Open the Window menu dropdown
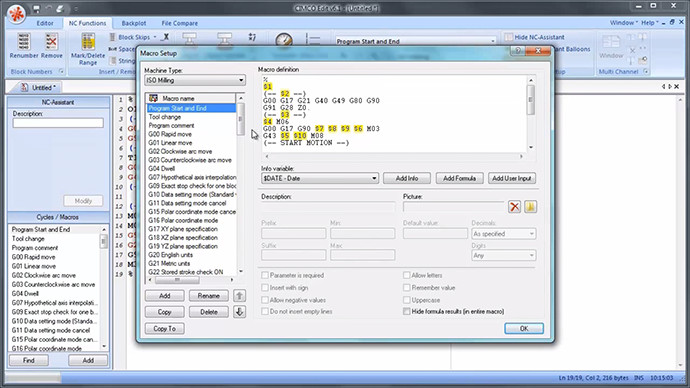 pyautogui.click(x=624, y=22)
